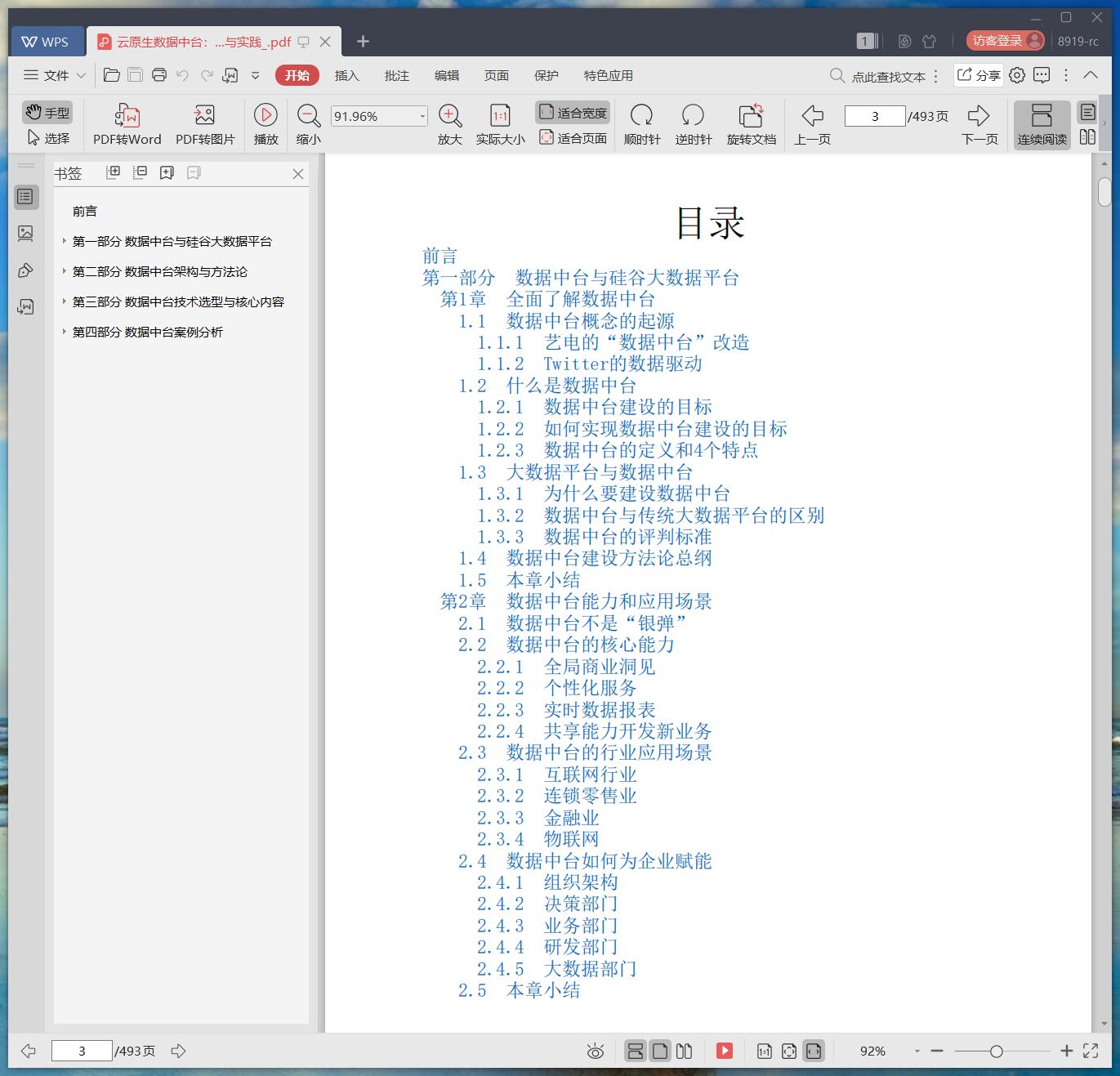Activate the 手型 hand tool
Screen dimensions: 1120x1076
(47, 112)
